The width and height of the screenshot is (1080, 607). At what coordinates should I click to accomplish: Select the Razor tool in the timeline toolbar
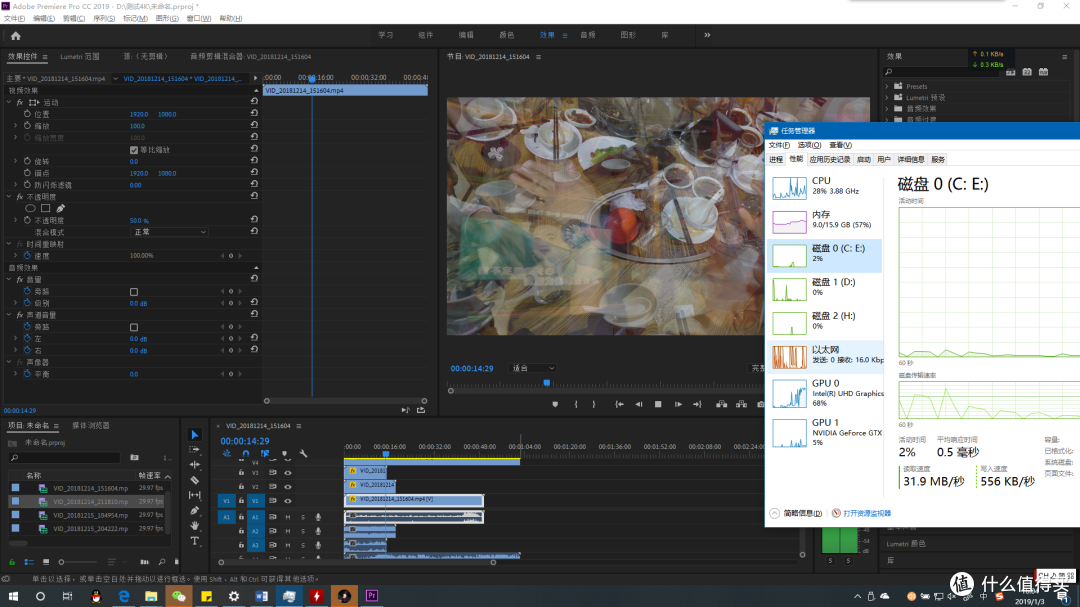(195, 480)
